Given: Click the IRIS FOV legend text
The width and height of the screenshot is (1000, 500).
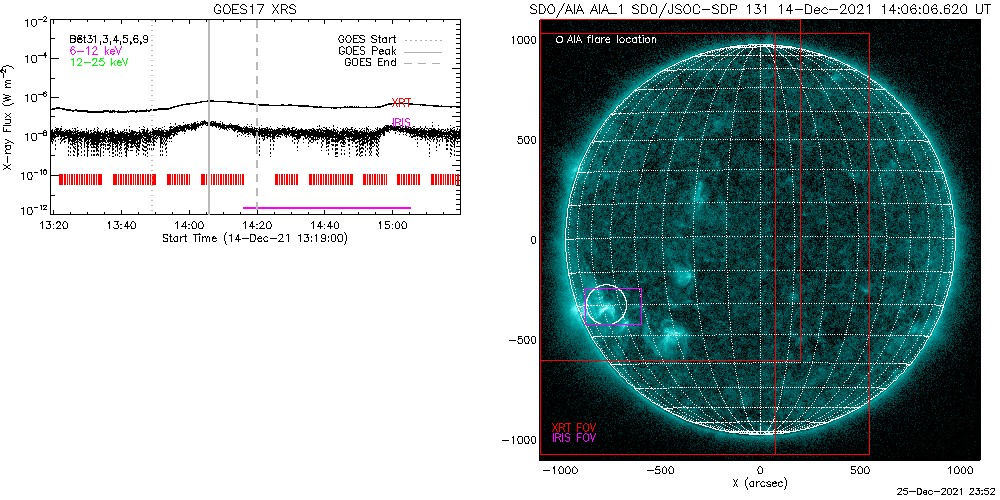Looking at the screenshot, I should pyautogui.click(x=574, y=438).
